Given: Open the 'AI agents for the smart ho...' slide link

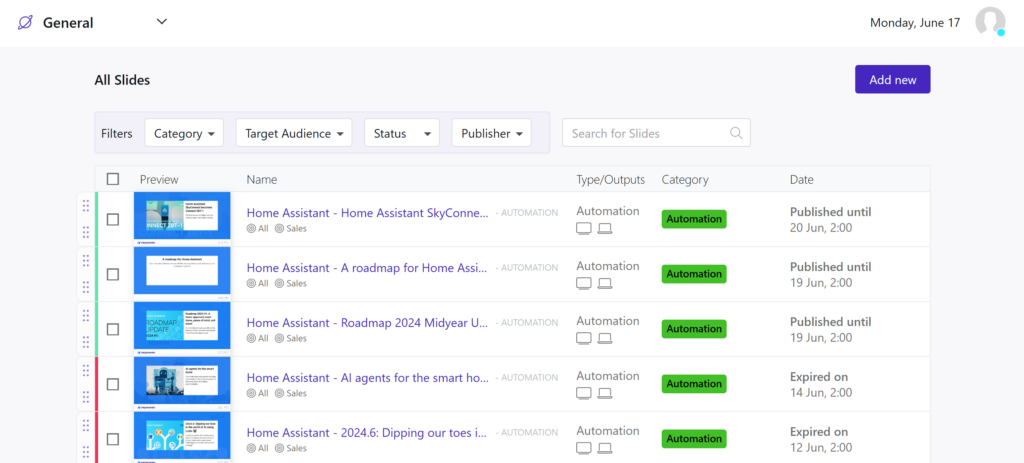Looking at the screenshot, I should (x=368, y=377).
